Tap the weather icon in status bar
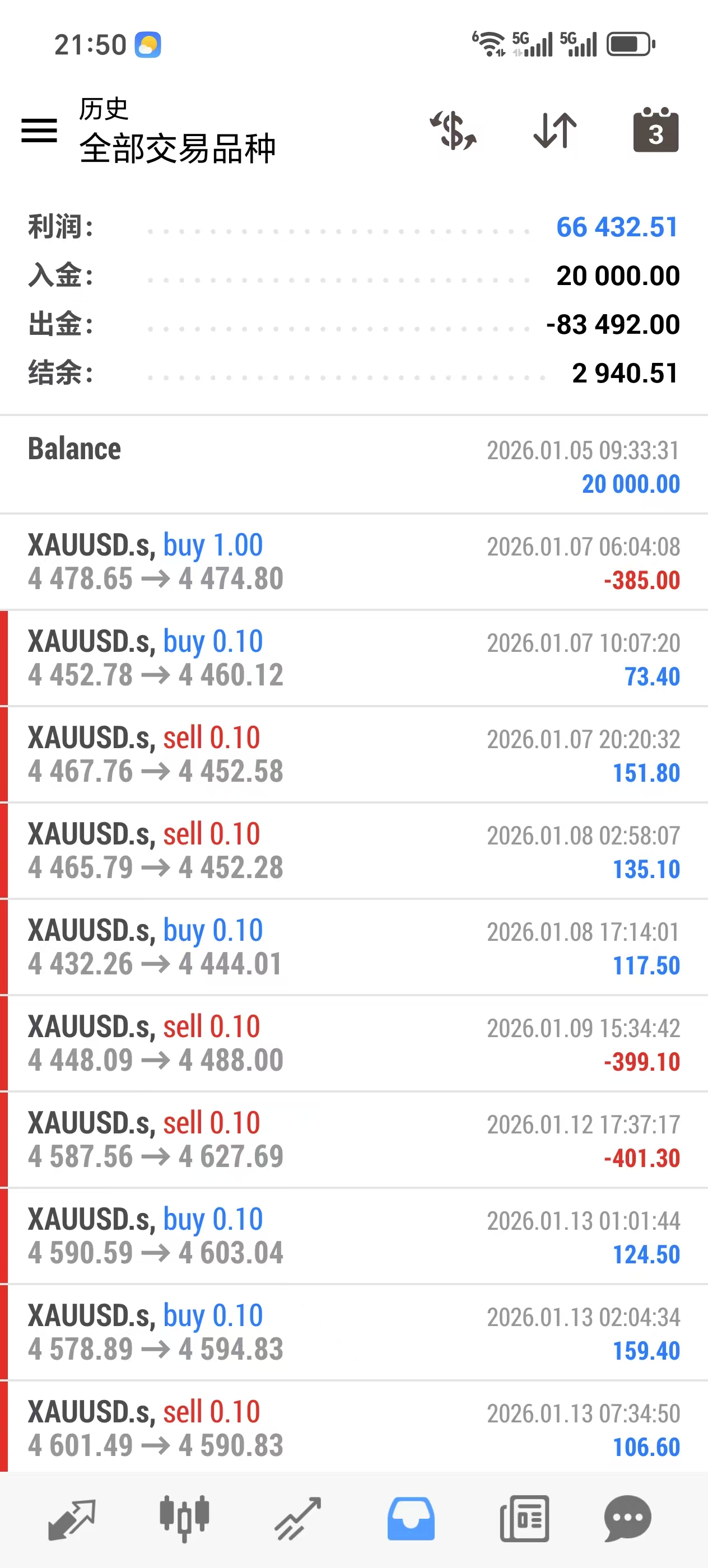The width and height of the screenshot is (708, 1568). click(x=148, y=45)
